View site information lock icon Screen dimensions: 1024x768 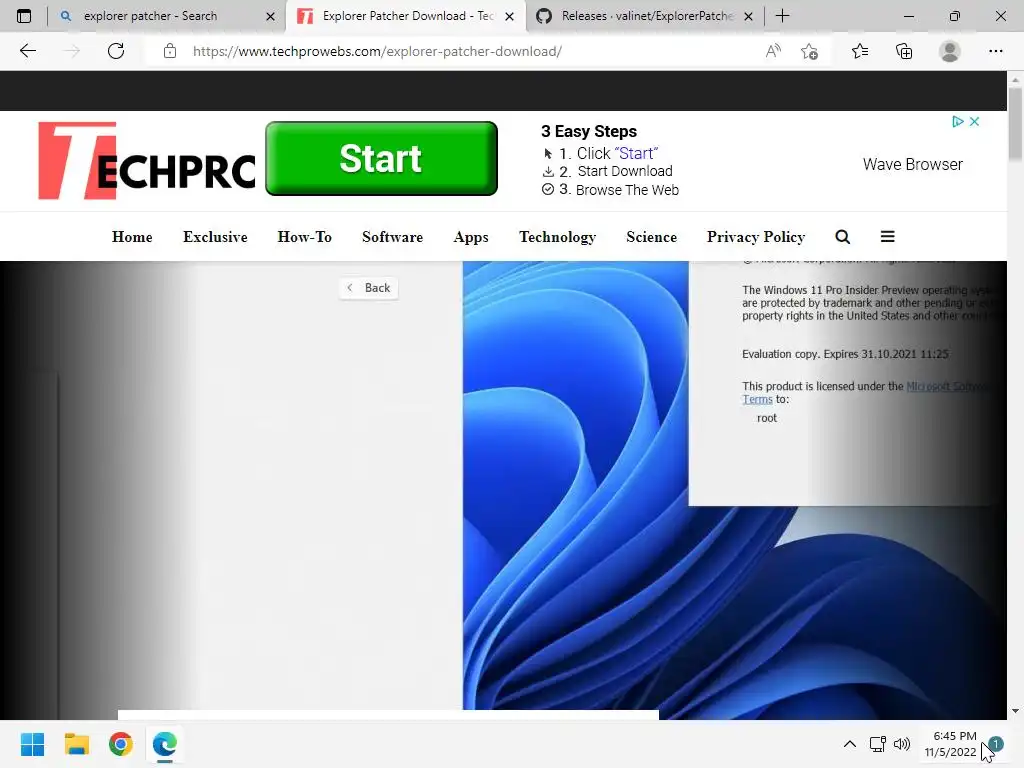(170, 51)
